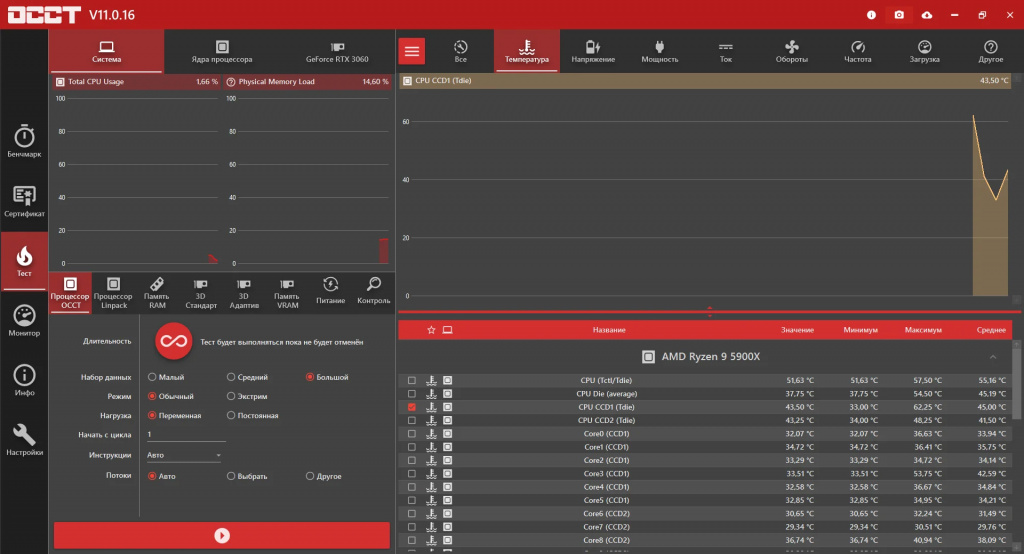Select 3D Стандарт test

200,293
